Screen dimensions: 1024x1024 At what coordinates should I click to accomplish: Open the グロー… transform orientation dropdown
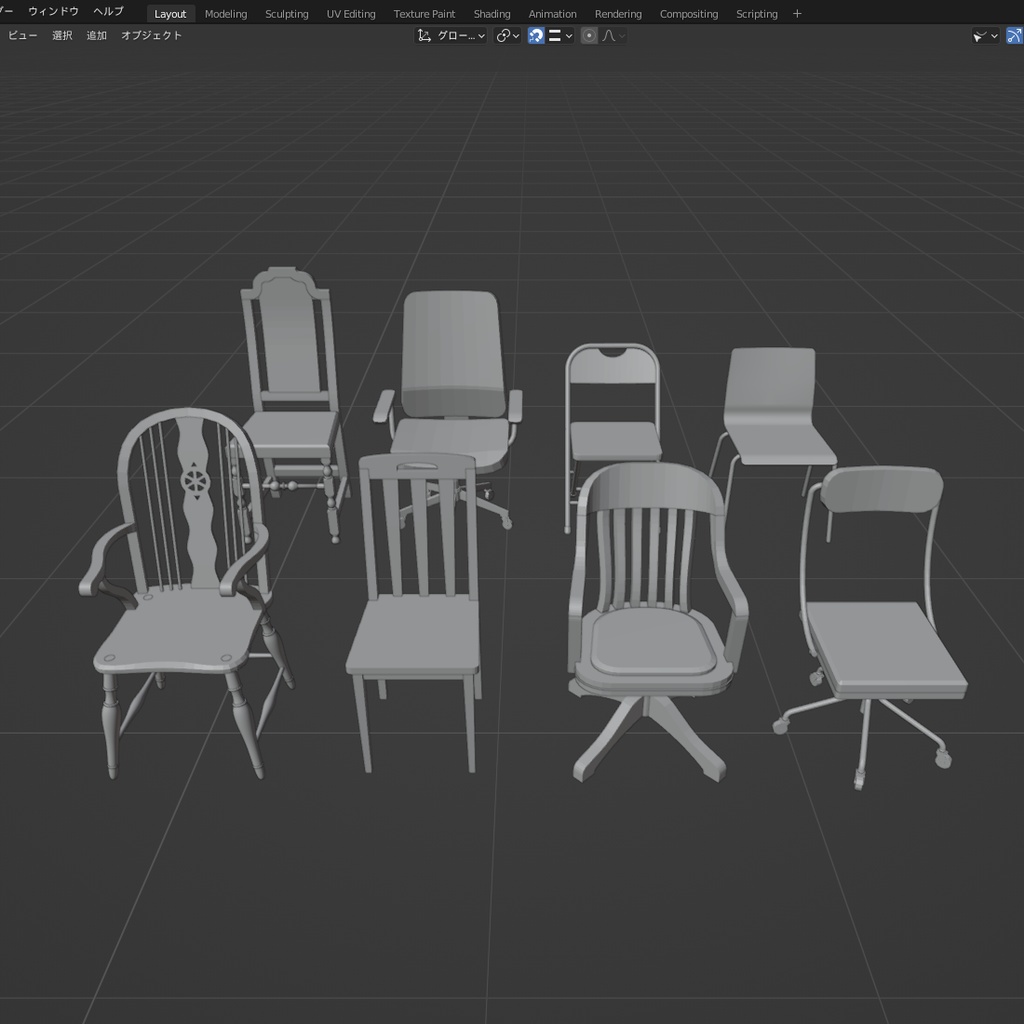[x=451, y=35]
